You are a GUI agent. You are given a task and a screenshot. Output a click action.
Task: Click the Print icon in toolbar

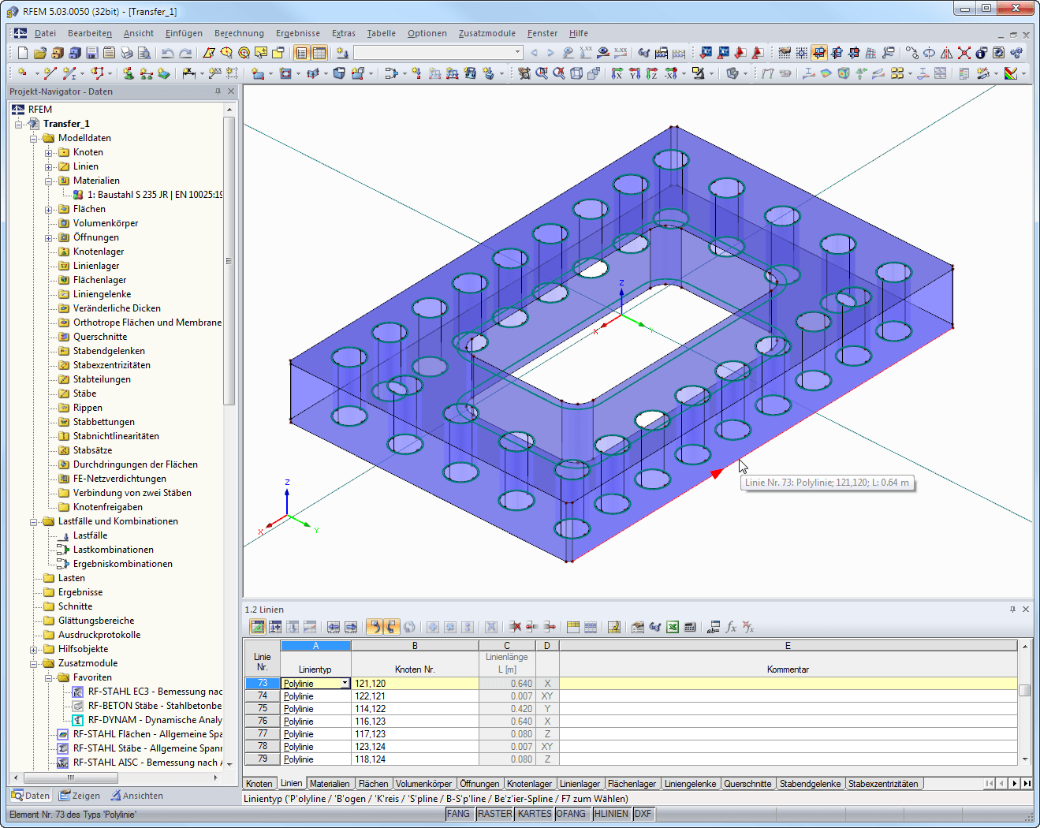pos(127,52)
